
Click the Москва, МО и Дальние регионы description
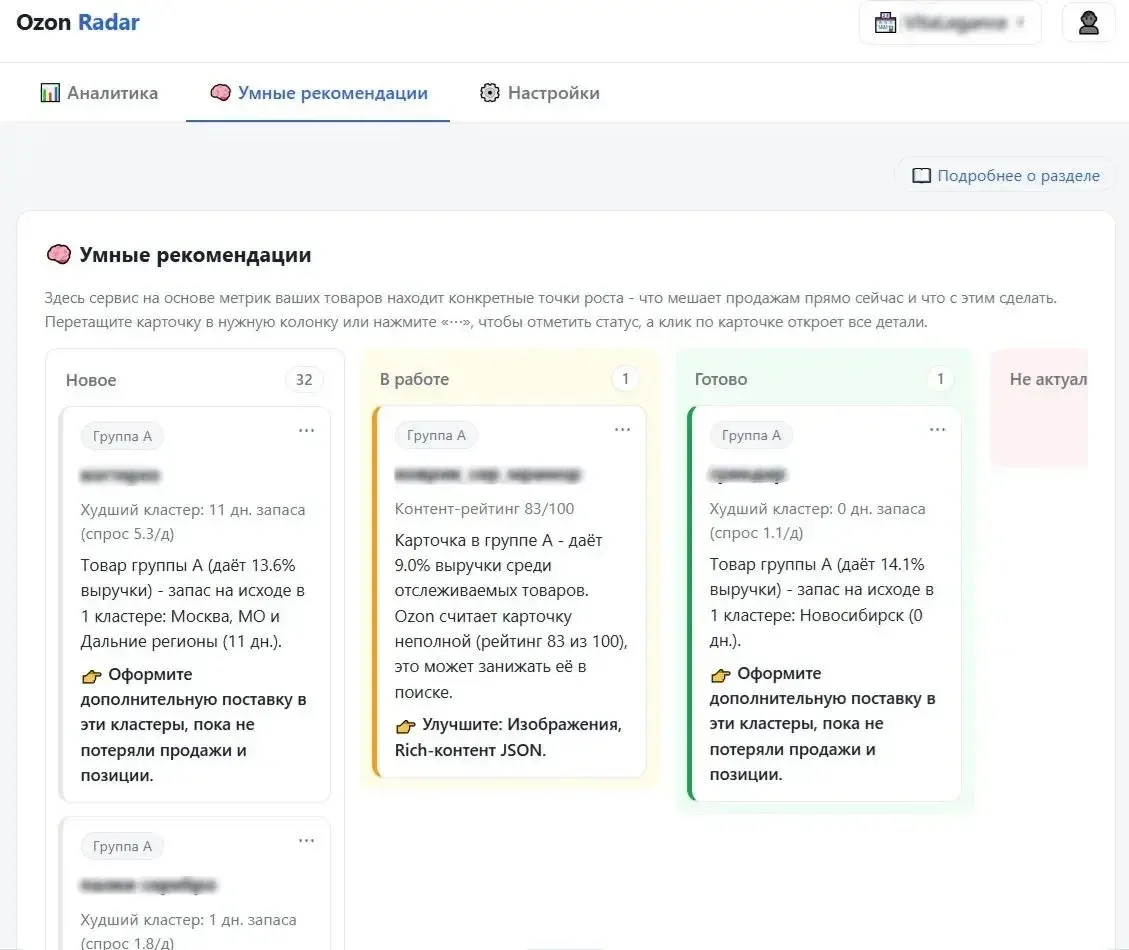point(193,603)
